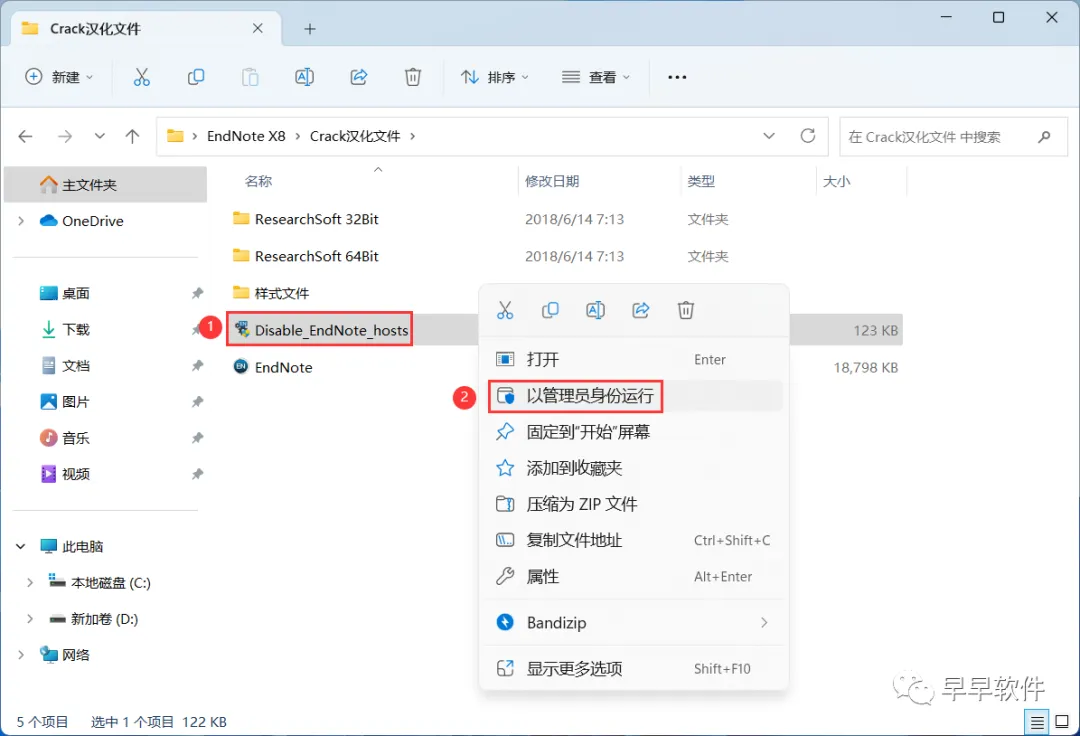Choose 显示更多选项 menu entry
Image resolution: width=1080 pixels, height=736 pixels.
click(x=635, y=669)
